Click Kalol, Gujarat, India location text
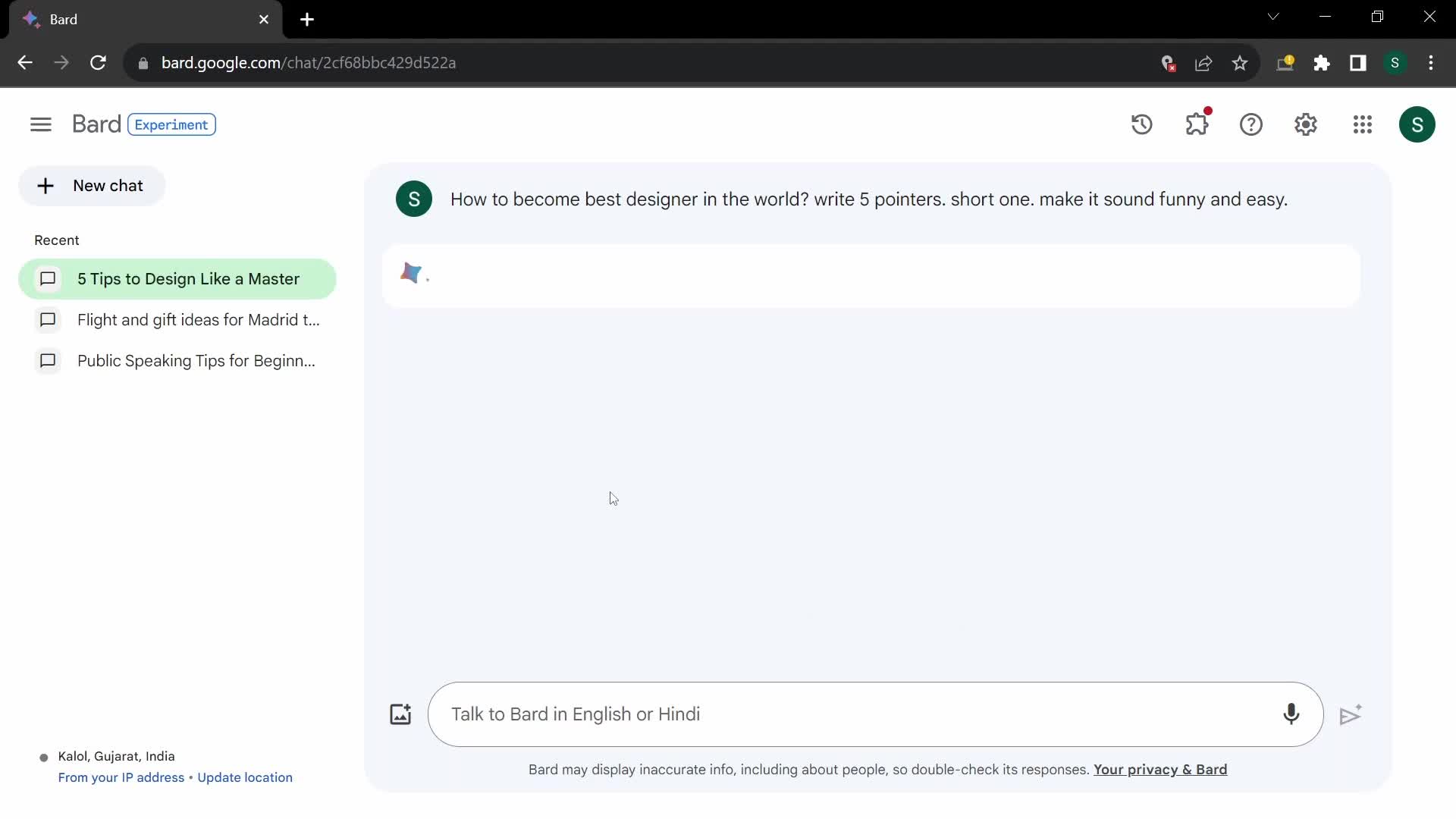Screen dimensions: 1456x819 117,756
